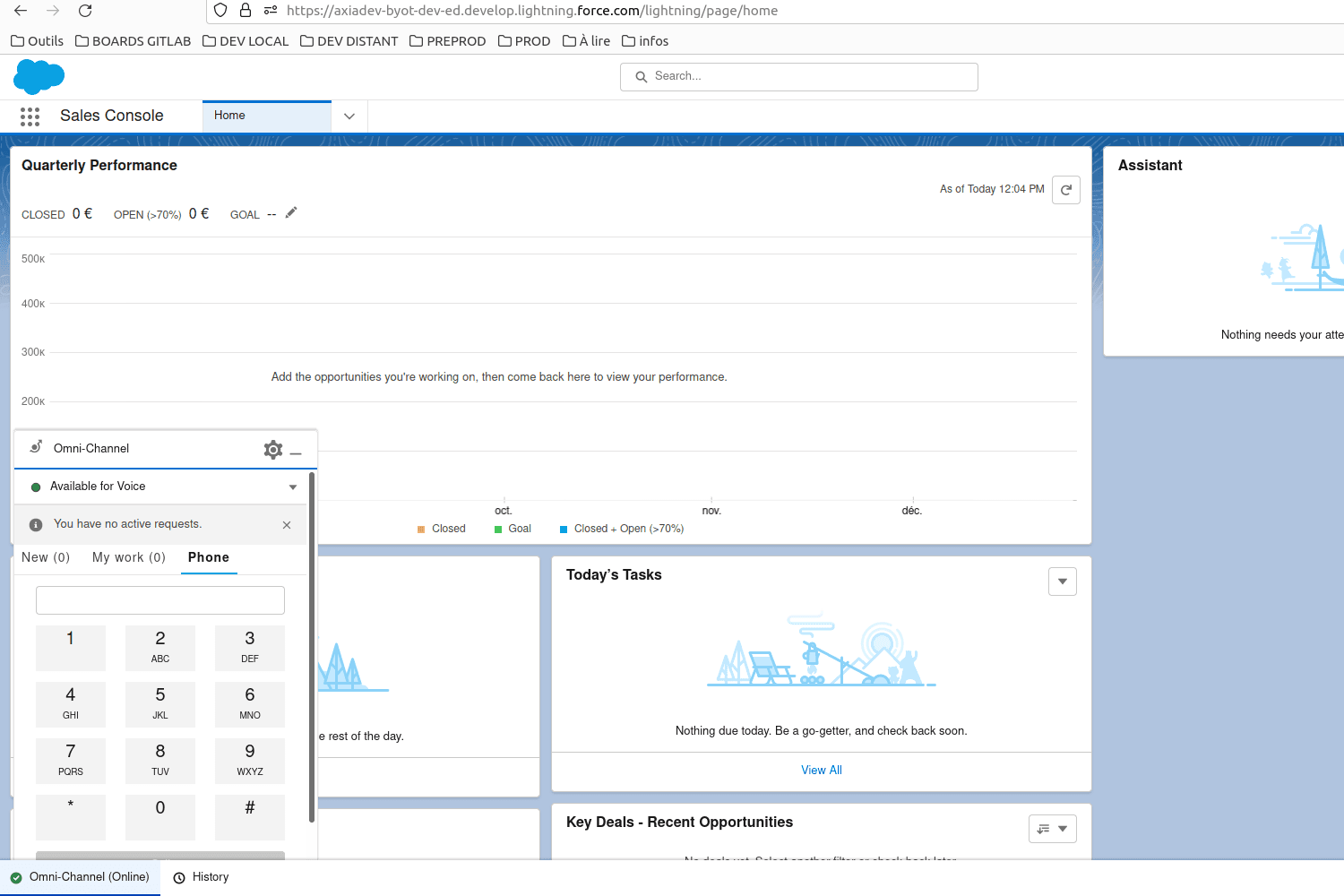The width and height of the screenshot is (1344, 896).
Task: Switch to the My work (0) tab
Action: [x=129, y=557]
